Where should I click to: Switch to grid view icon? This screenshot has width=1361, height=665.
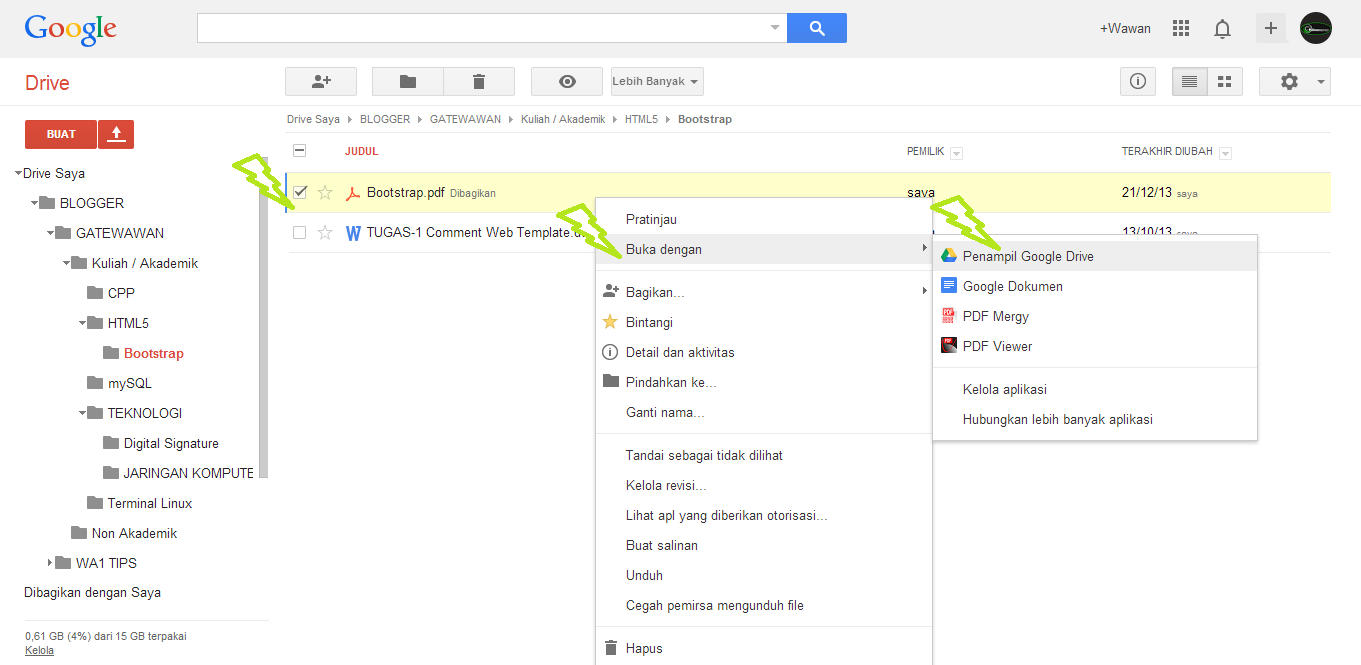pos(1225,81)
